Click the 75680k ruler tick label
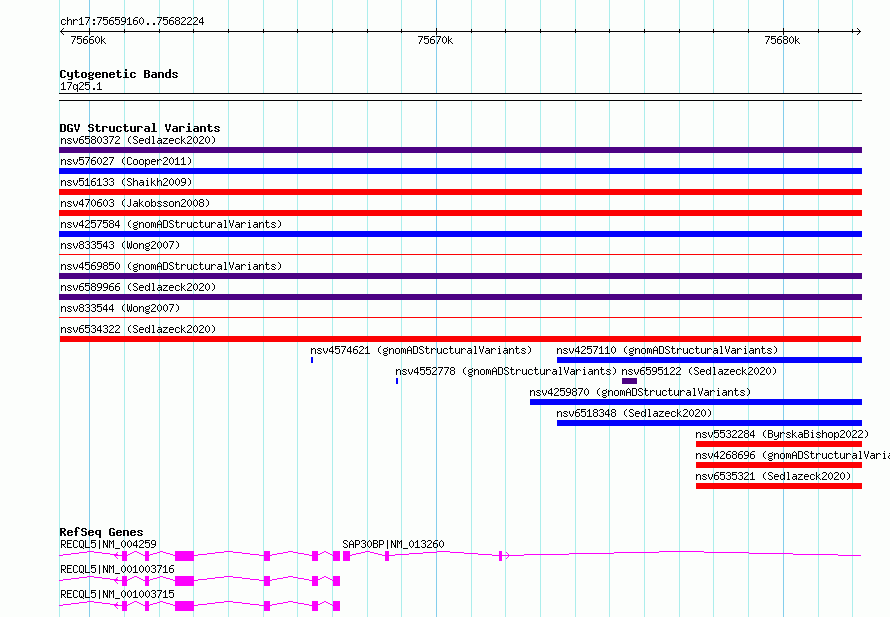890x617 pixels. click(782, 40)
